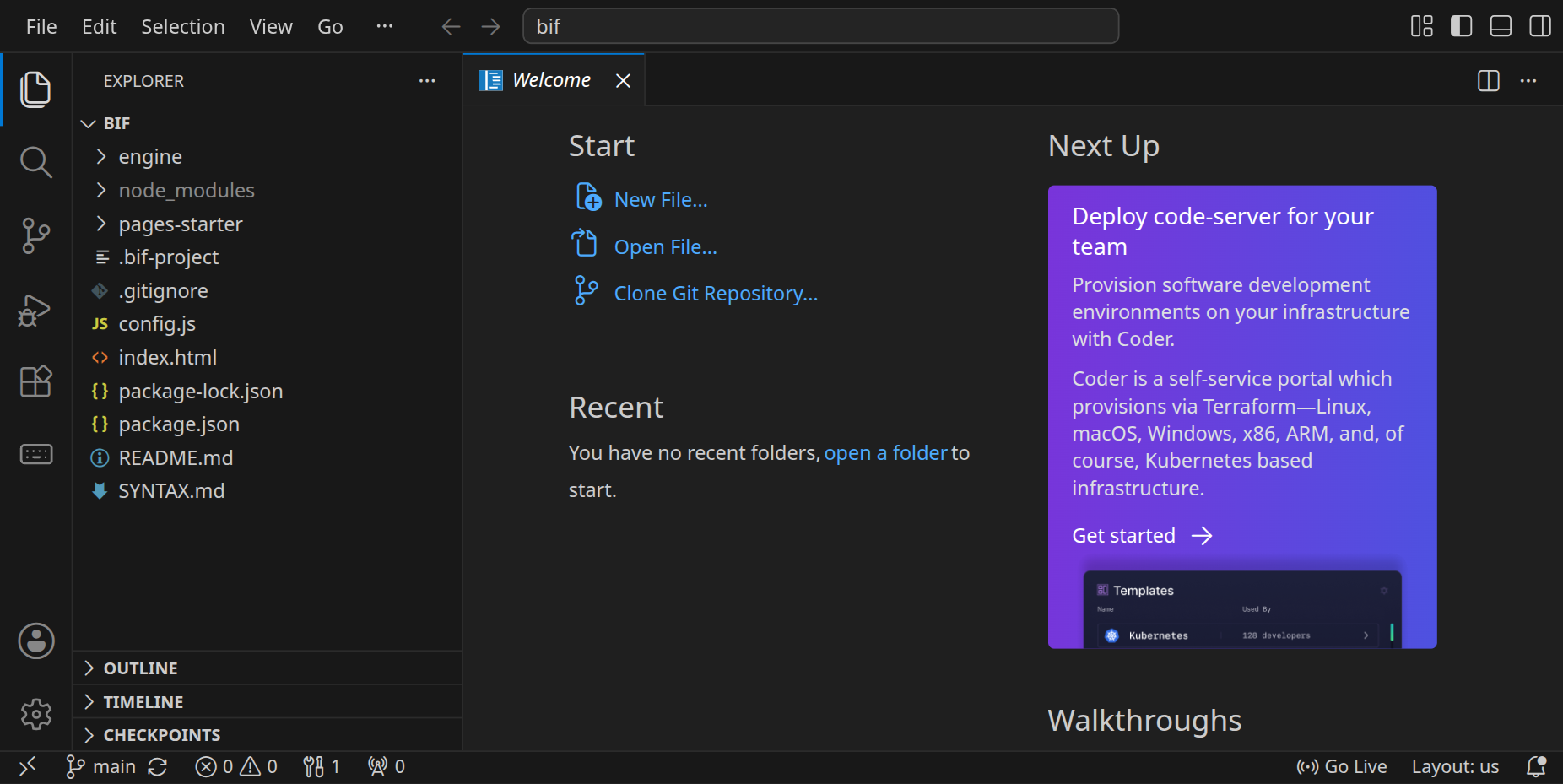
Task: Click the bif command center search box
Action: (x=821, y=26)
